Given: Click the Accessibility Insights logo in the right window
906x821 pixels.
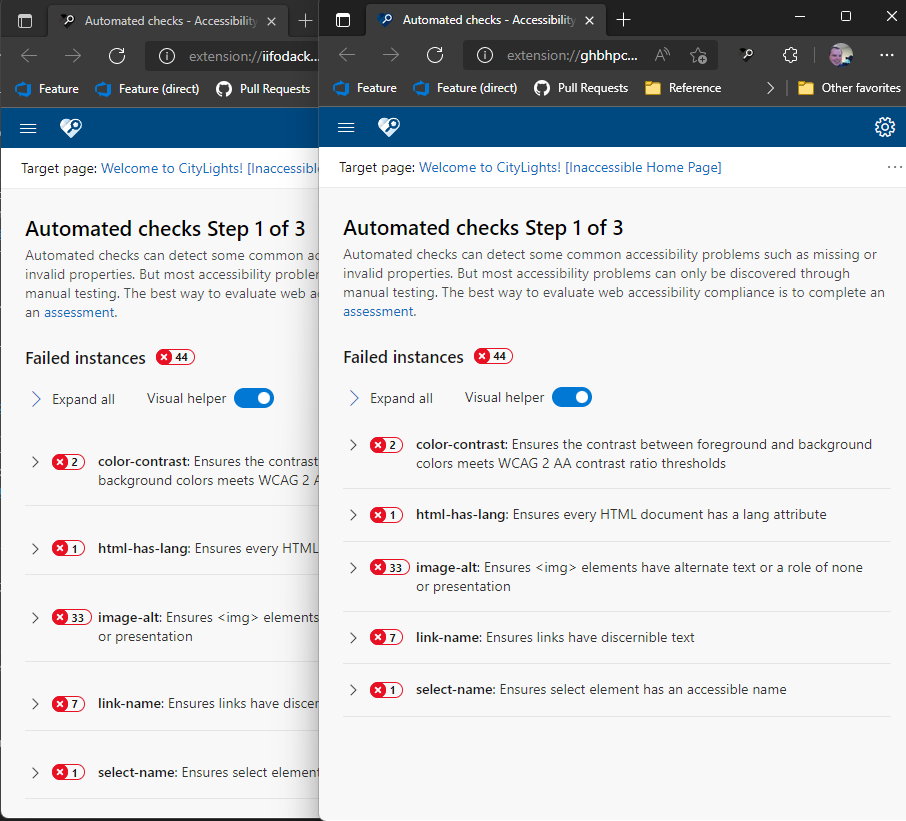Looking at the screenshot, I should (388, 127).
